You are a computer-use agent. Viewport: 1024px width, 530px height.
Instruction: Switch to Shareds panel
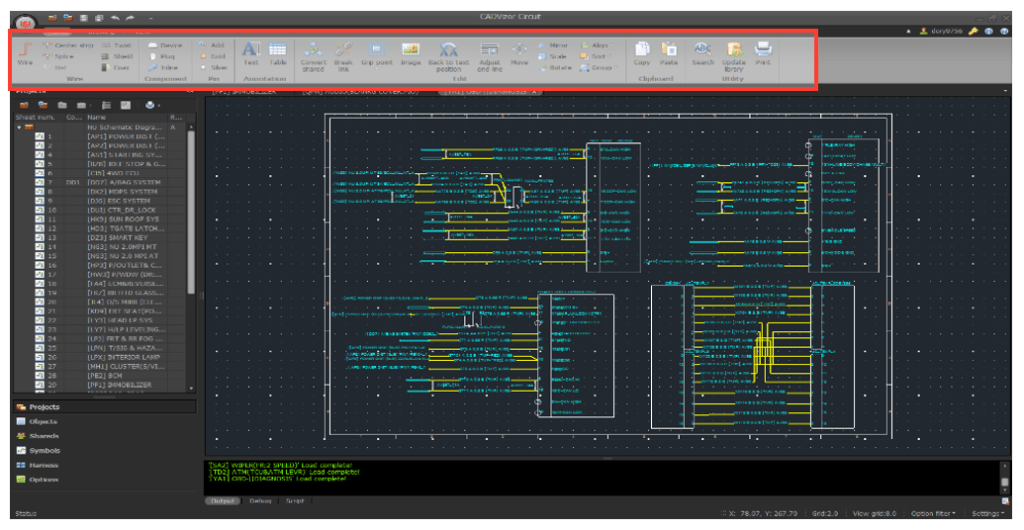[x=104, y=436]
